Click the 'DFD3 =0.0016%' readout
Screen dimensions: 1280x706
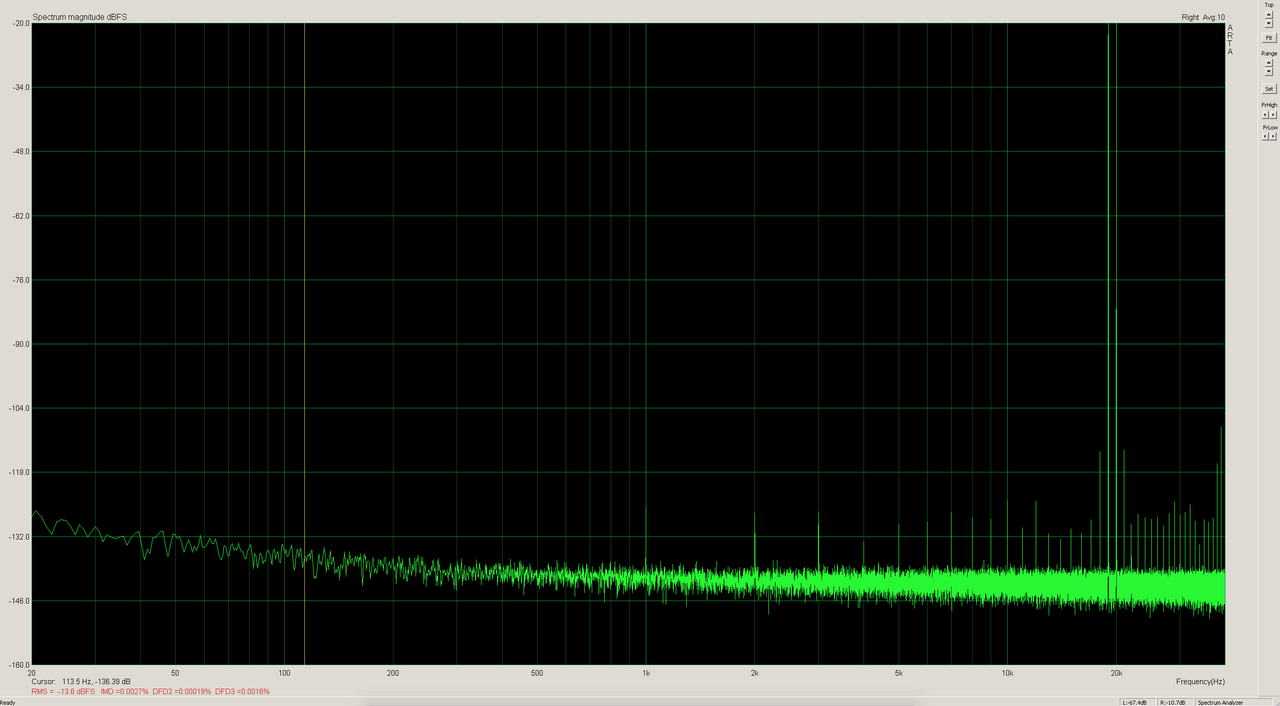pyautogui.click(x=243, y=692)
